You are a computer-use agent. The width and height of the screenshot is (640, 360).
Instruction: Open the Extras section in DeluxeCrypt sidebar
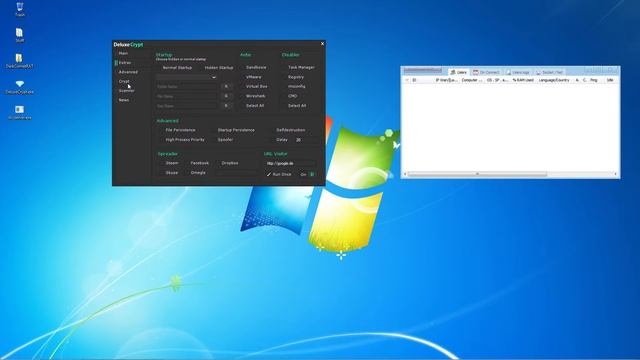[125, 63]
